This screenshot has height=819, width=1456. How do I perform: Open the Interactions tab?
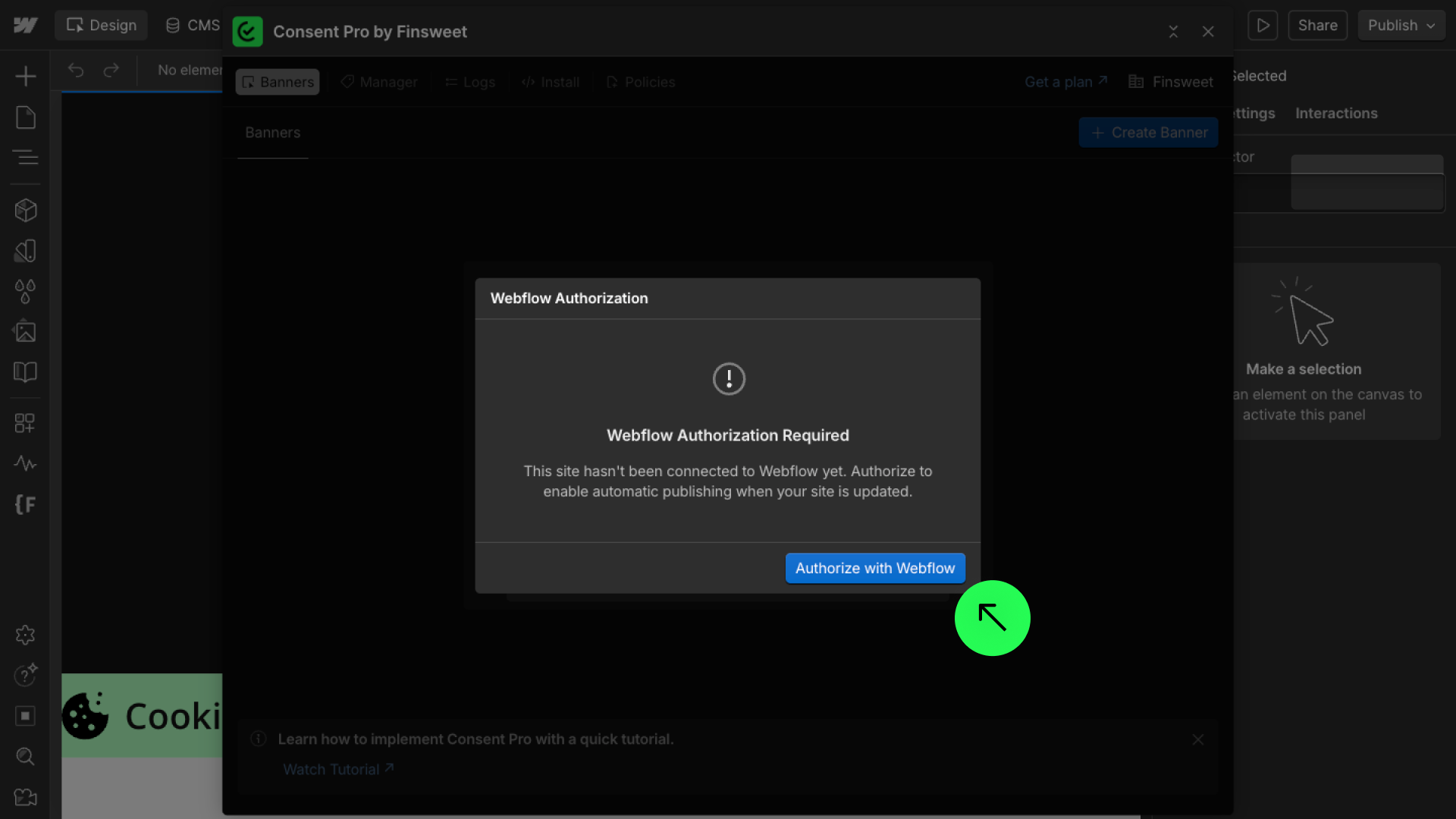pyautogui.click(x=1336, y=113)
